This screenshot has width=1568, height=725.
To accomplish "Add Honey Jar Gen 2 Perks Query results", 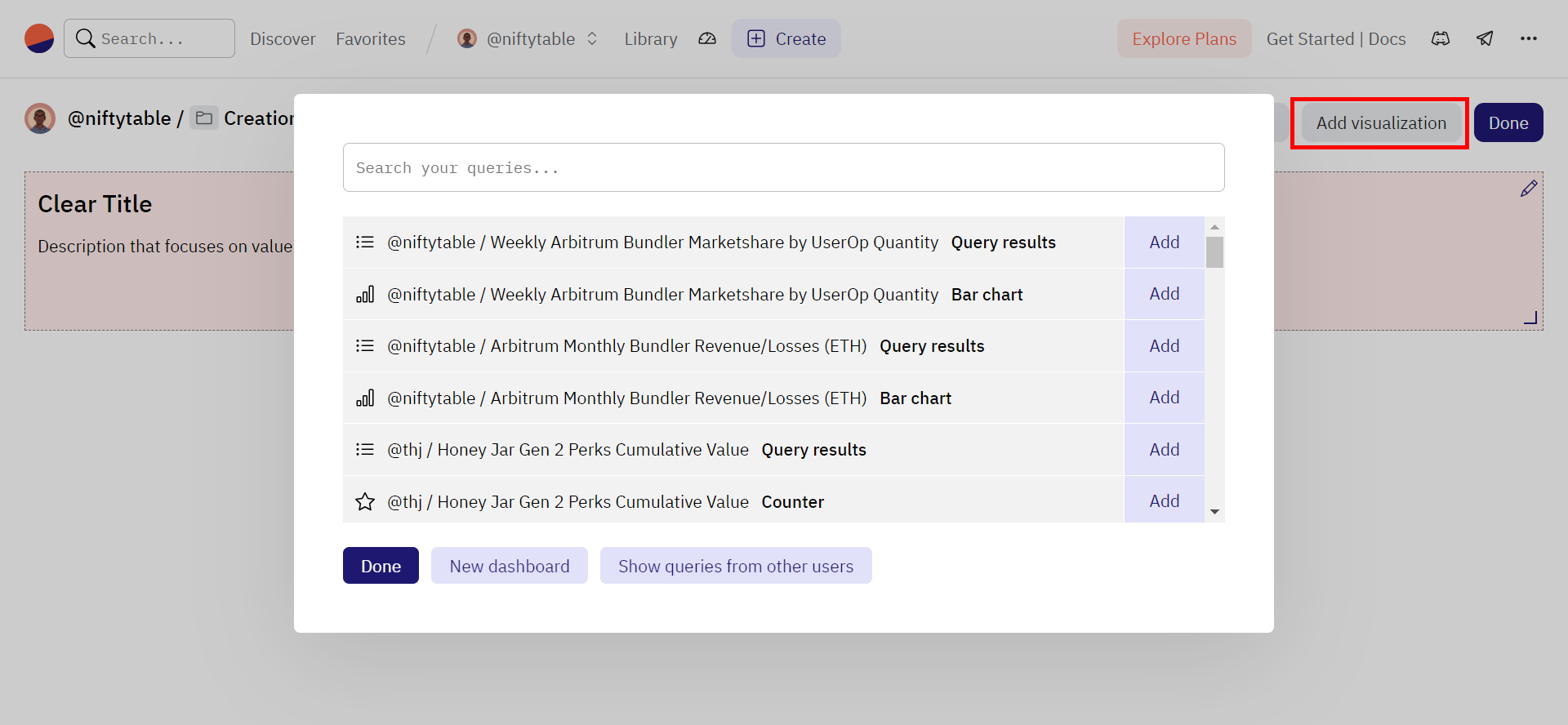I will tap(1165, 450).
